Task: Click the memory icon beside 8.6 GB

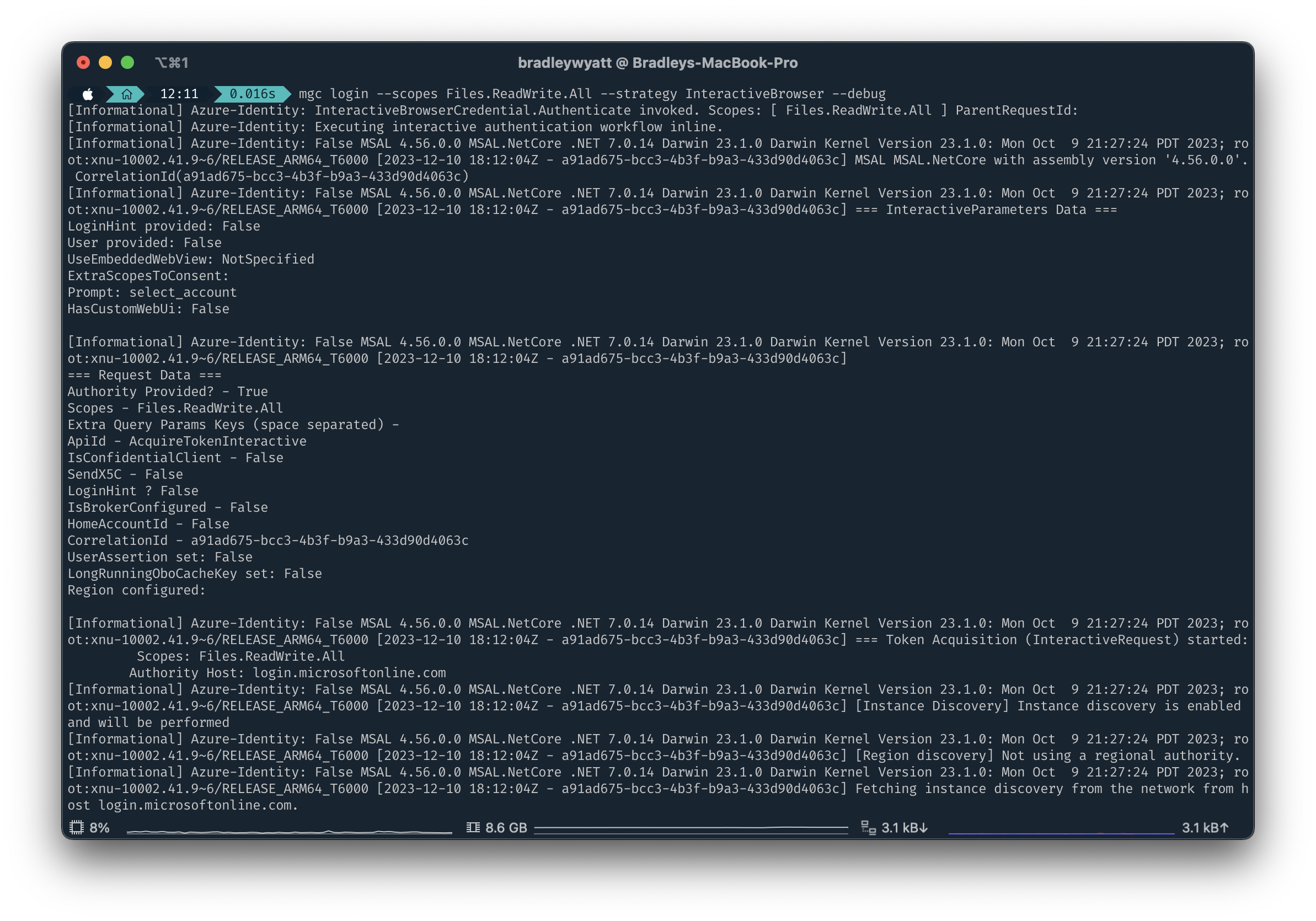Action: 473,827
